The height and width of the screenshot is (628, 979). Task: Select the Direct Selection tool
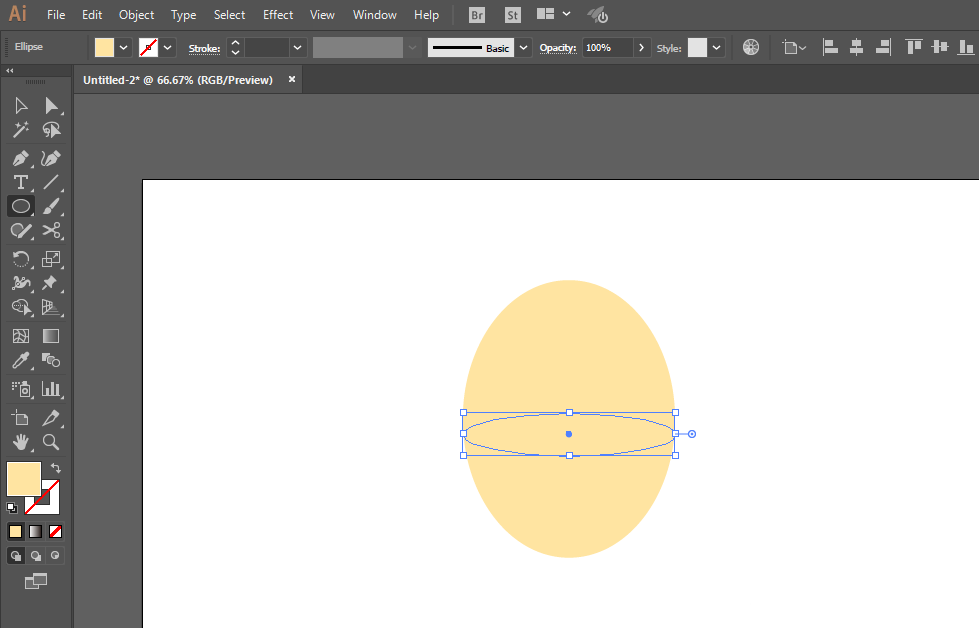point(51,105)
